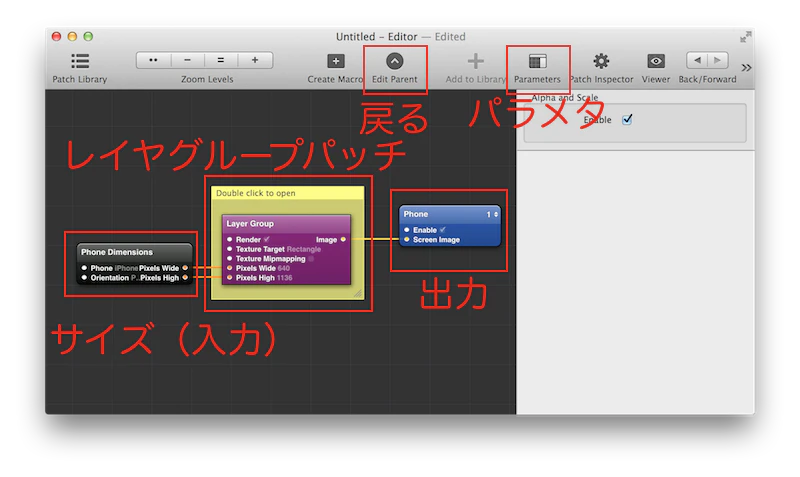This screenshot has width=800, height=477.
Task: Click the Zoom Levels toolbar label
Action: coord(207,79)
